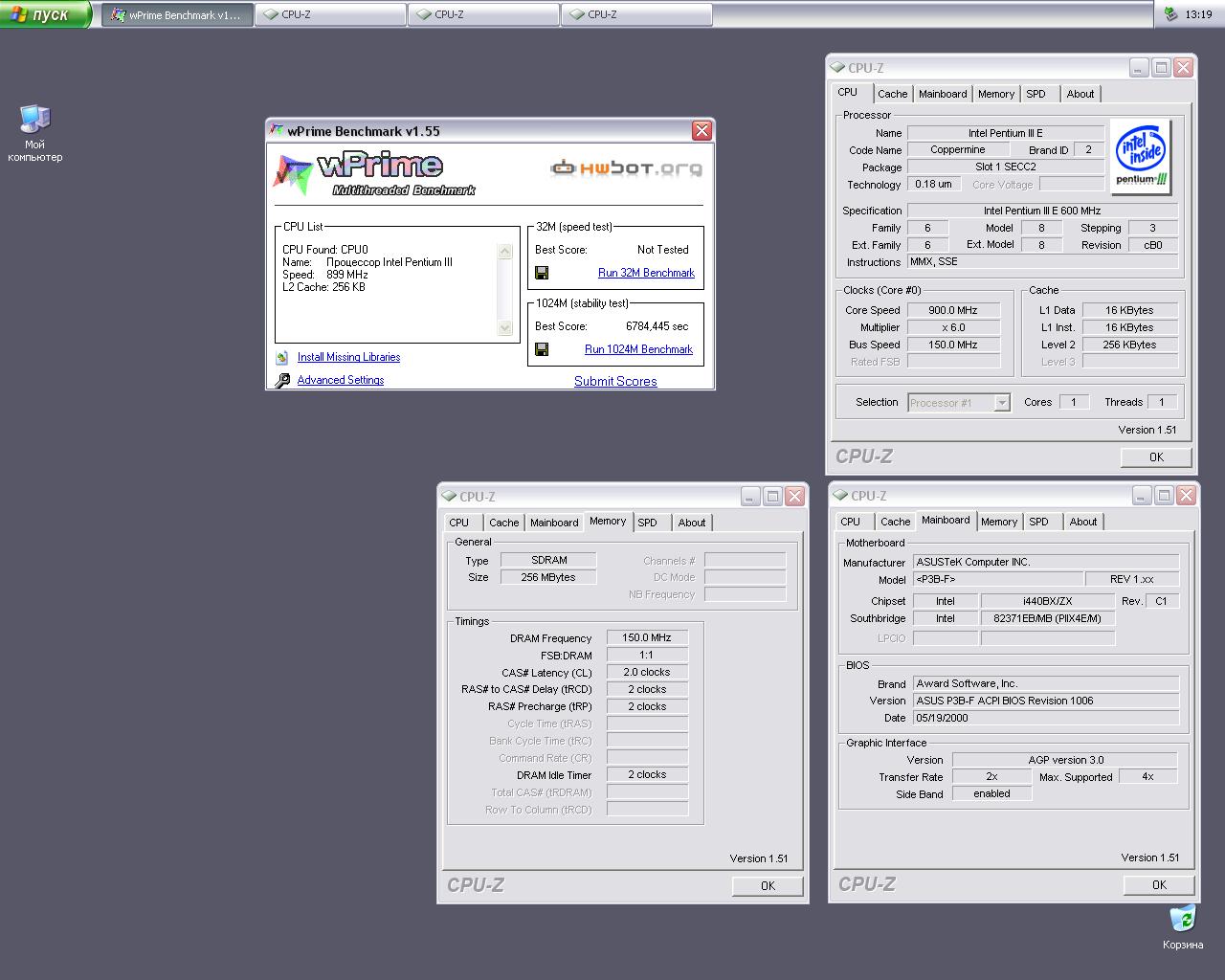
Task: Click OK in the Memory tab window
Action: tap(768, 885)
